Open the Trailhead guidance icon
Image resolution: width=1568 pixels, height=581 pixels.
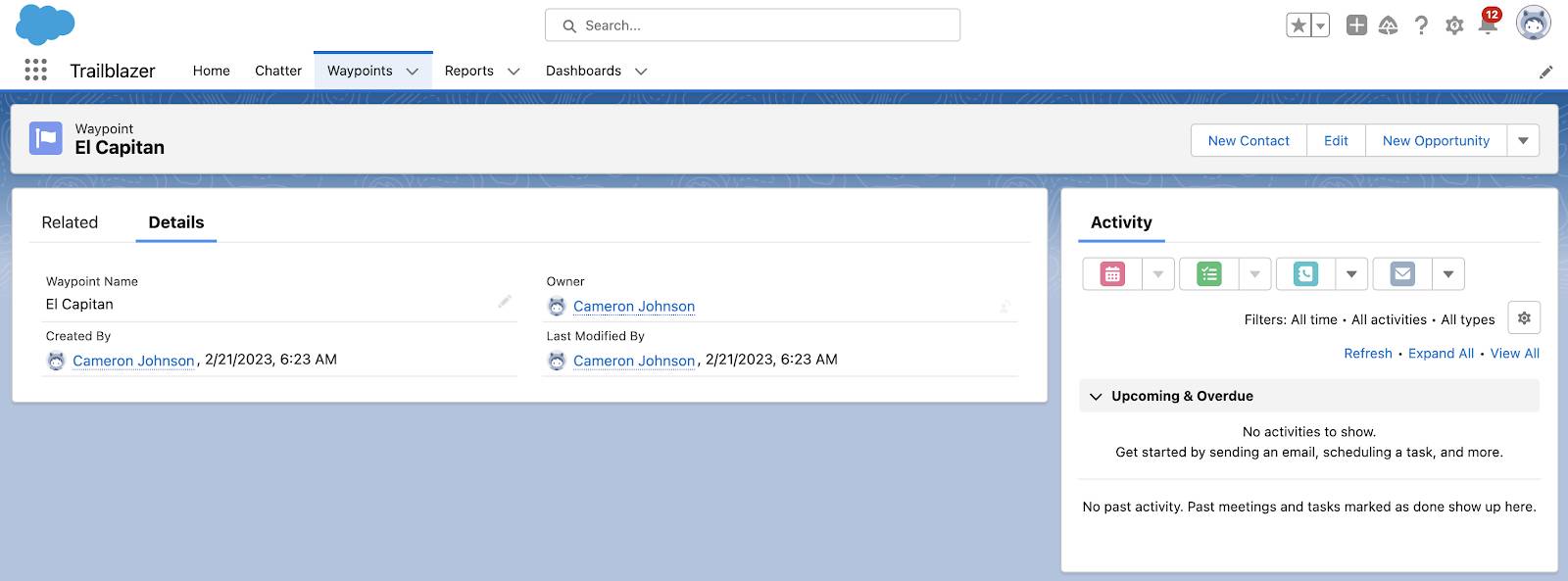[x=1388, y=25]
